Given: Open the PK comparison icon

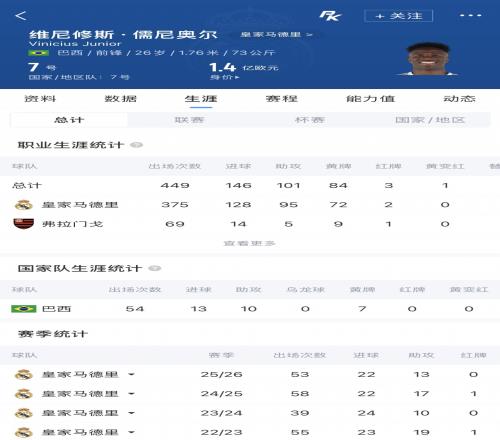Looking at the screenshot, I should click(x=330, y=16).
